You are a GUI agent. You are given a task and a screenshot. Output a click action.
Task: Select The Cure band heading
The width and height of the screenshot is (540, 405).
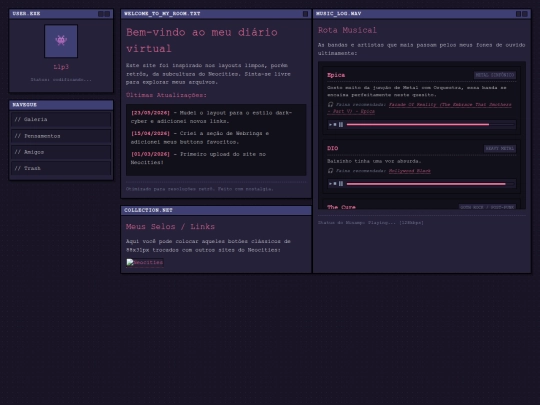[x=341, y=207]
